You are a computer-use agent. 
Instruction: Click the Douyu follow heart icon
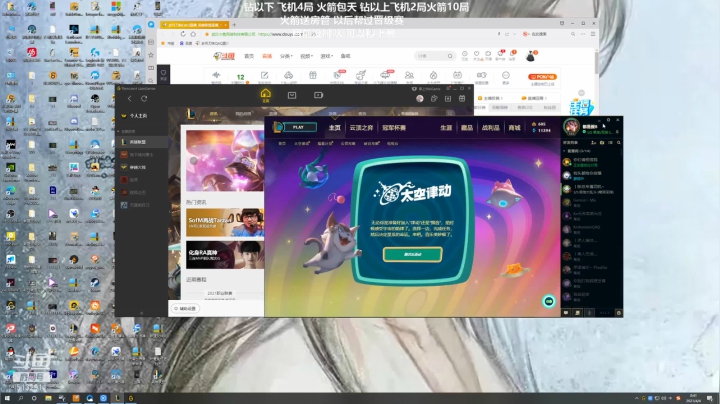click(477, 55)
